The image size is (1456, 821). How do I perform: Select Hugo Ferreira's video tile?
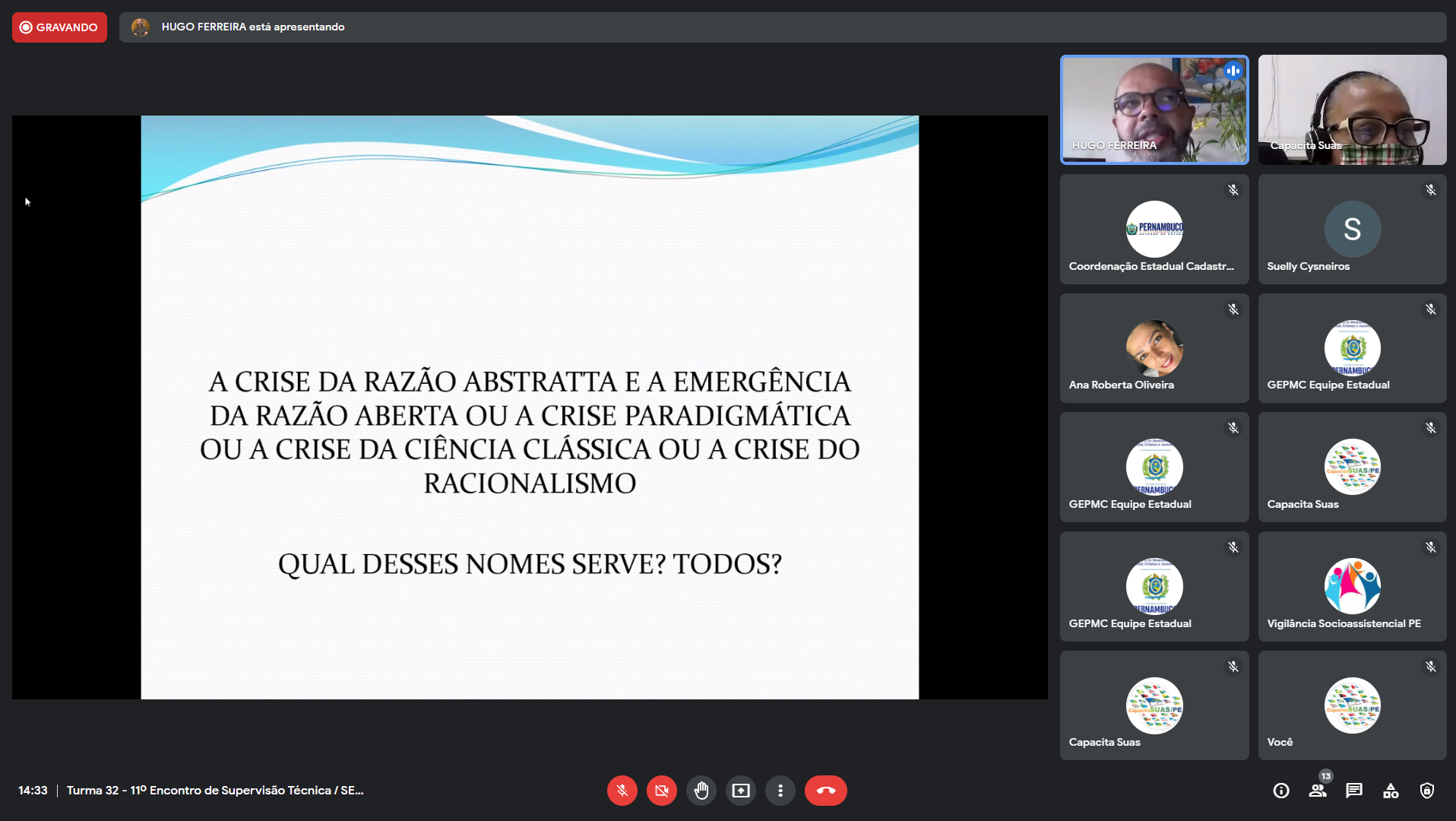(x=1154, y=109)
